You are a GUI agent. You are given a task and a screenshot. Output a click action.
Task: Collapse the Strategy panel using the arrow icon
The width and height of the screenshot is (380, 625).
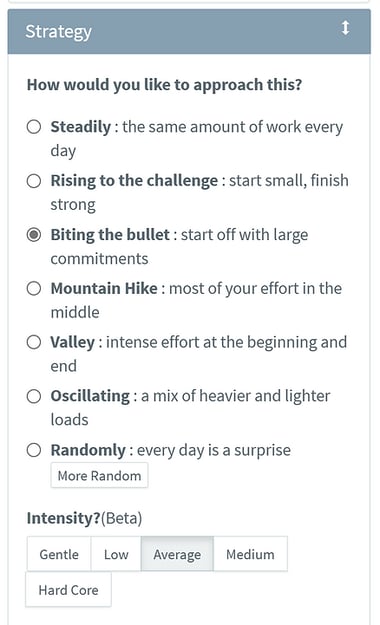click(345, 28)
